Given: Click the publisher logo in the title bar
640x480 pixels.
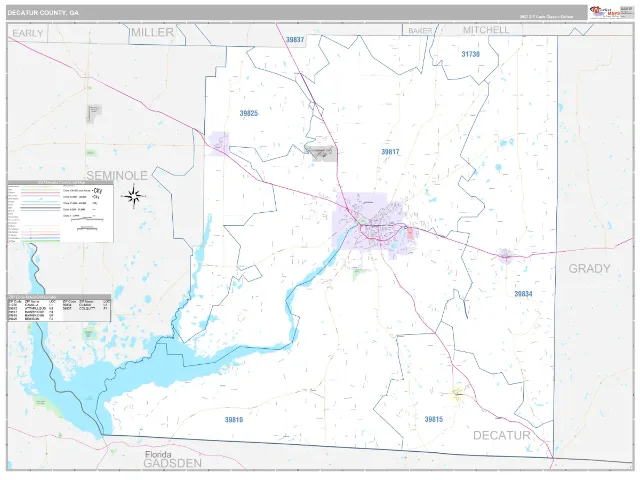Looking at the screenshot, I should 604,12.
